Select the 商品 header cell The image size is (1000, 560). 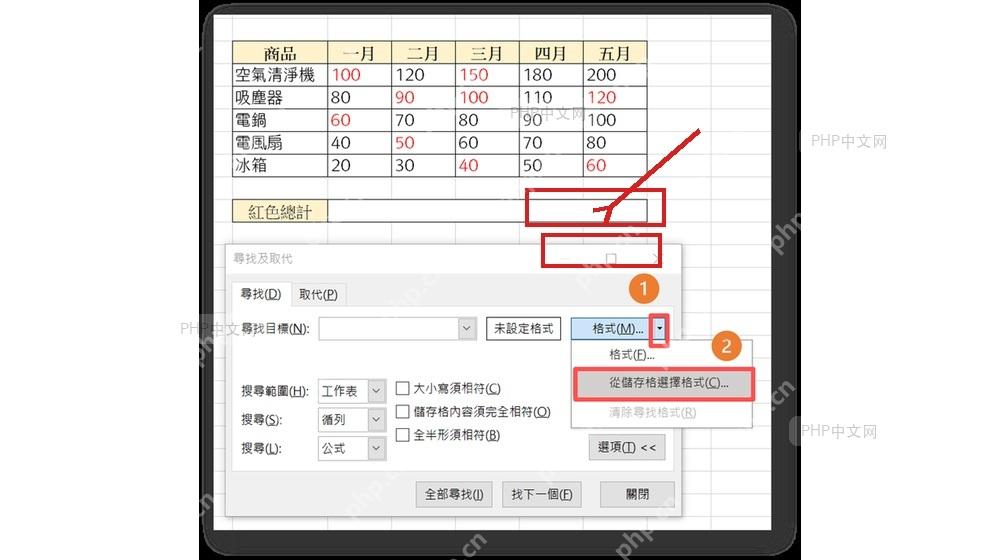click(280, 52)
